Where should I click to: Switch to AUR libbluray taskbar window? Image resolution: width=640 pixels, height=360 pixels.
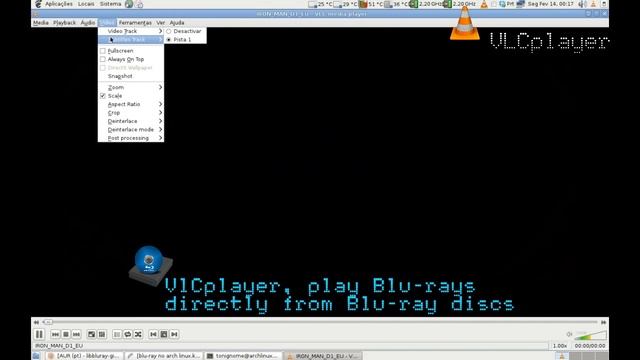85,356
